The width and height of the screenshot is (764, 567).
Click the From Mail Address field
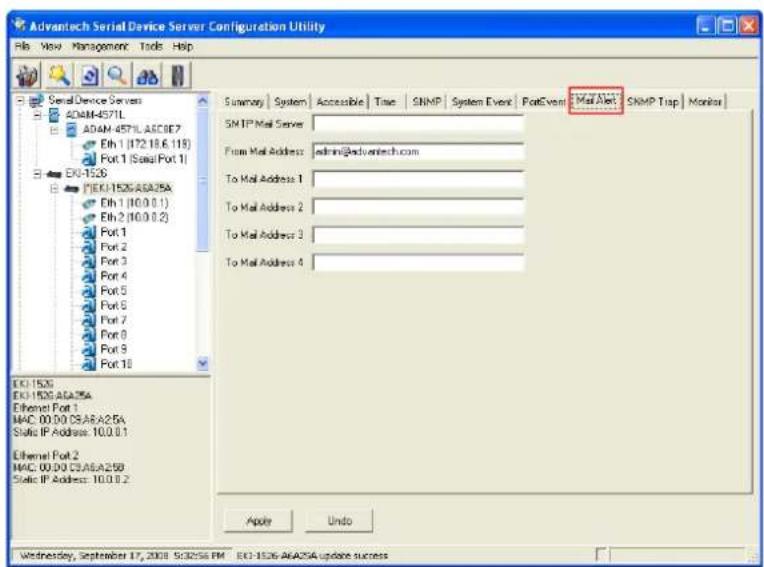pos(418,151)
